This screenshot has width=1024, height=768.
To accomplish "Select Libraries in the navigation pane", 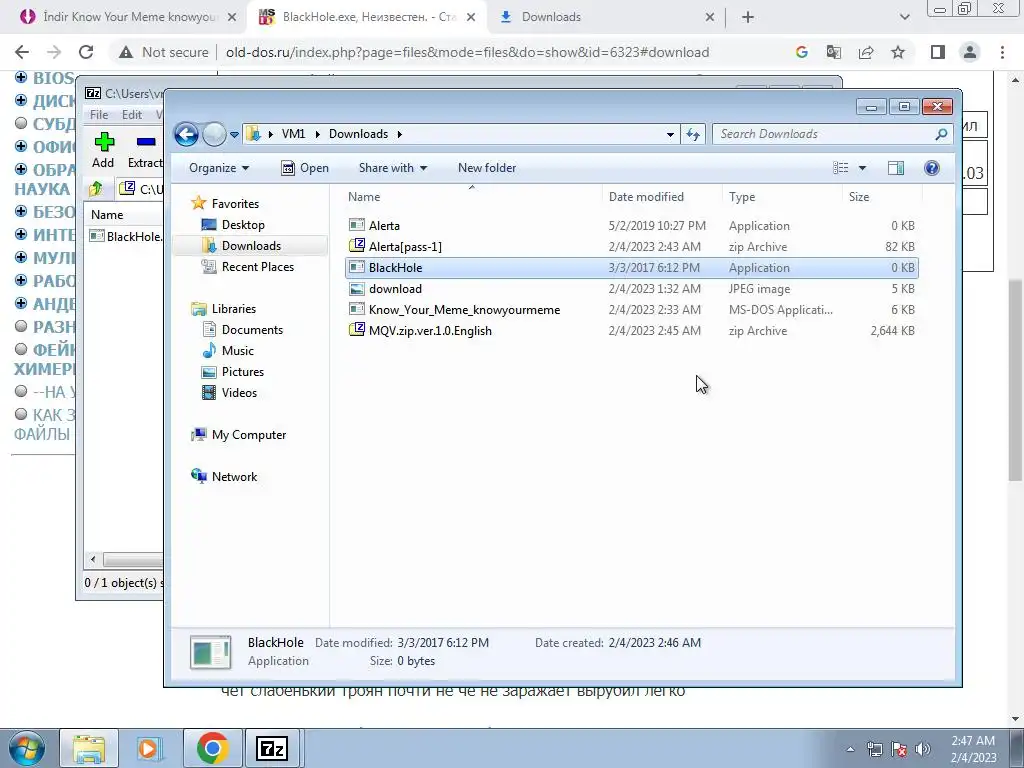I will pos(223,309).
